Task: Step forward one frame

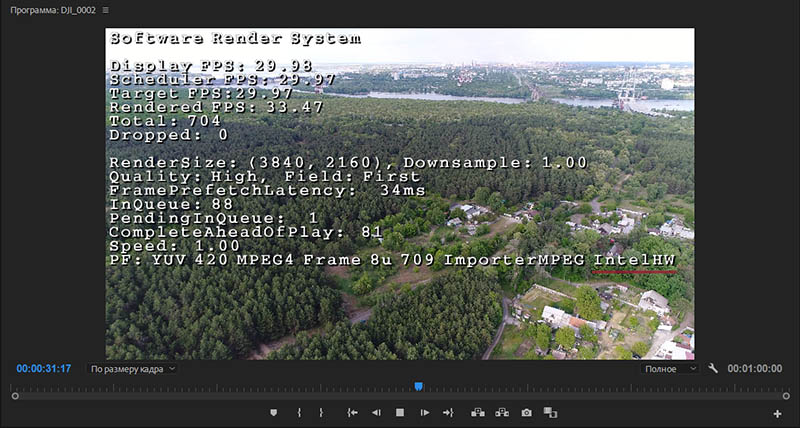Action: pyautogui.click(x=424, y=413)
